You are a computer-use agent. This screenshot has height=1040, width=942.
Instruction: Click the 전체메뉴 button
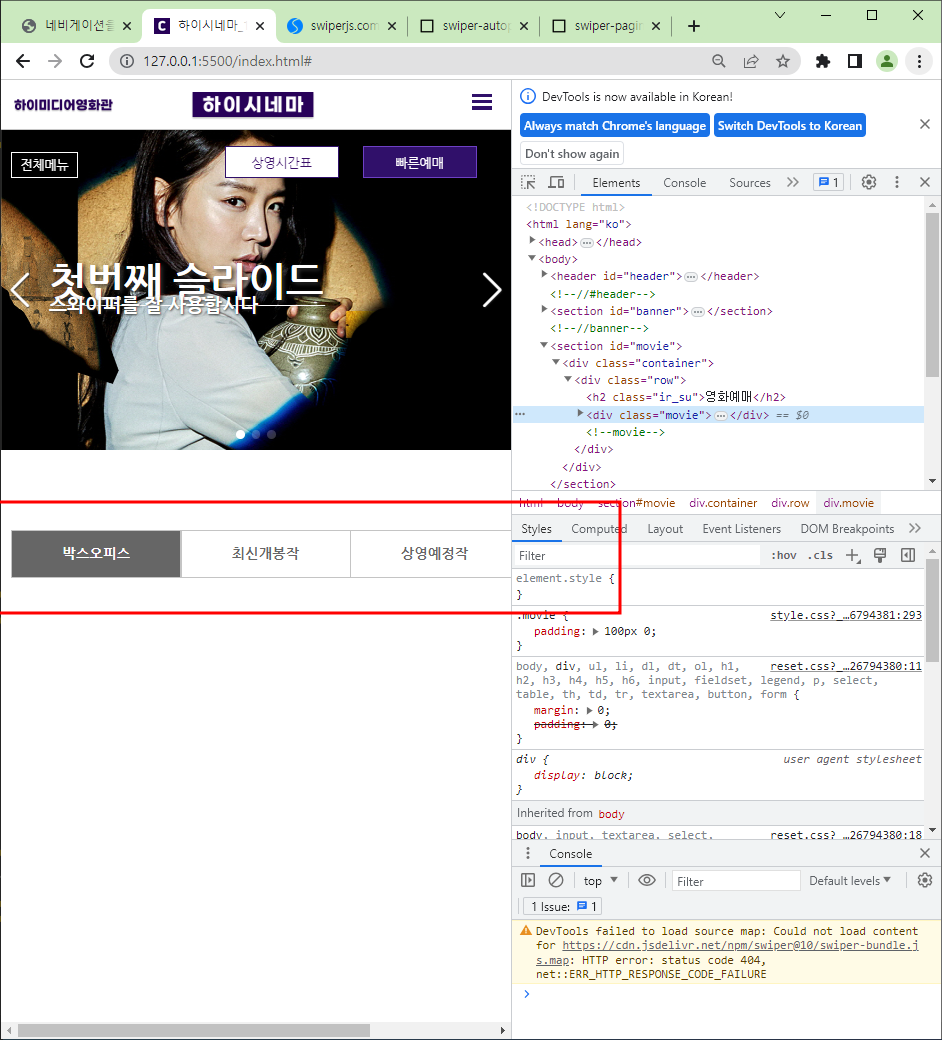(x=44, y=164)
